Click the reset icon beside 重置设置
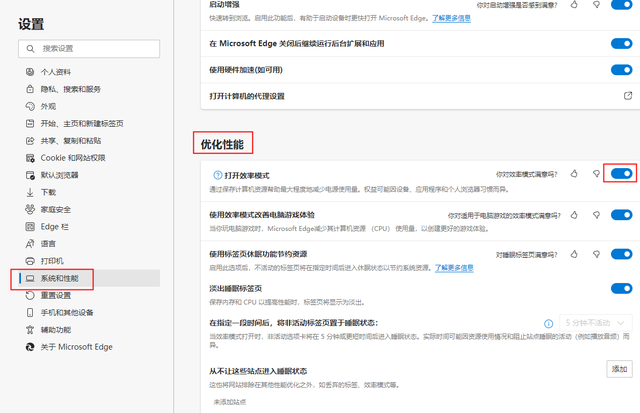 30,295
